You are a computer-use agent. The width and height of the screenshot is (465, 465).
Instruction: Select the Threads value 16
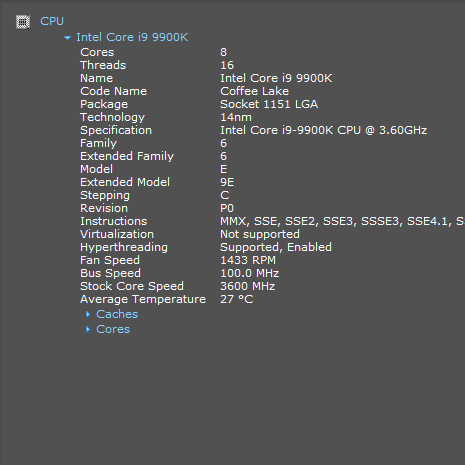pyautogui.click(x=227, y=65)
